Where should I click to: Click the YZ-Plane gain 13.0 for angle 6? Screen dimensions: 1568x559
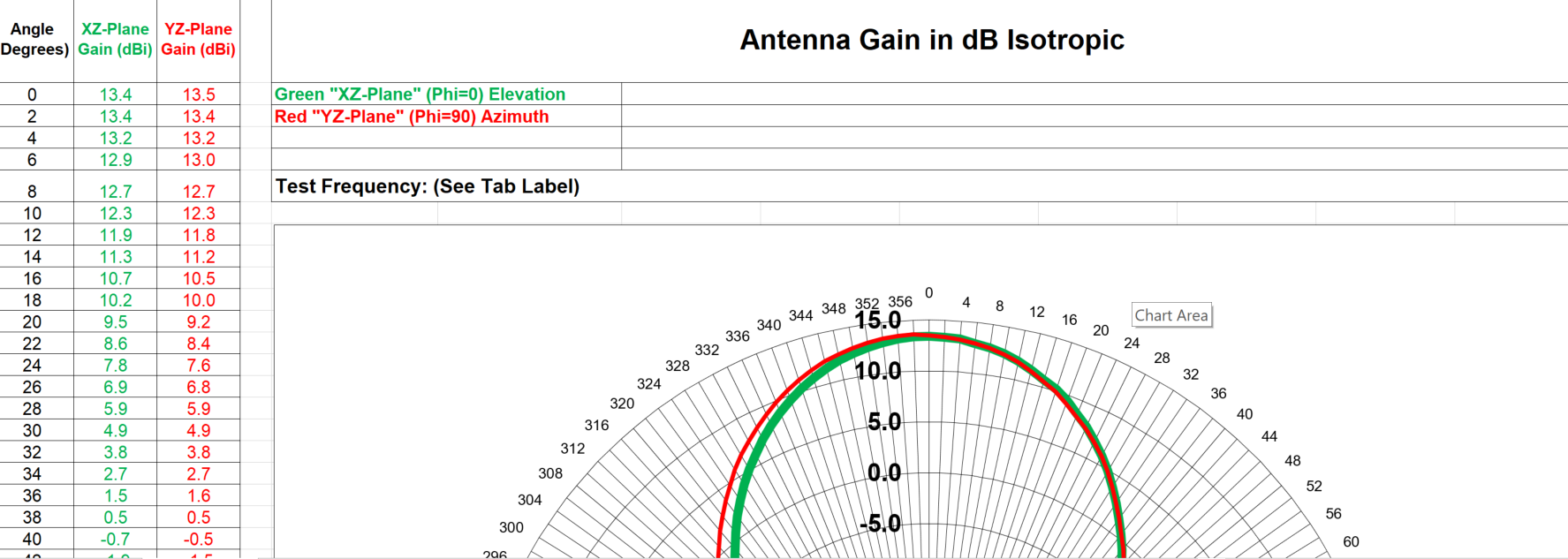click(199, 160)
